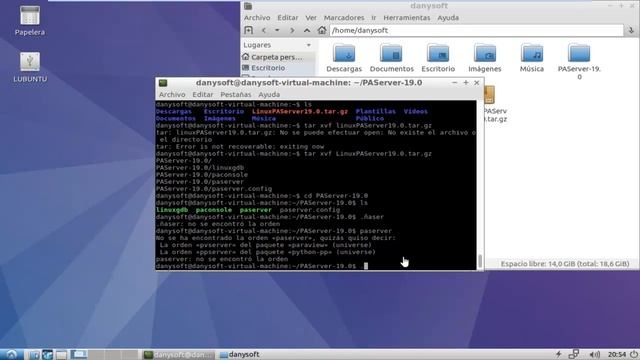The image size is (640, 360).
Task: Open the Ver menu in file manager
Action: click(x=311, y=18)
